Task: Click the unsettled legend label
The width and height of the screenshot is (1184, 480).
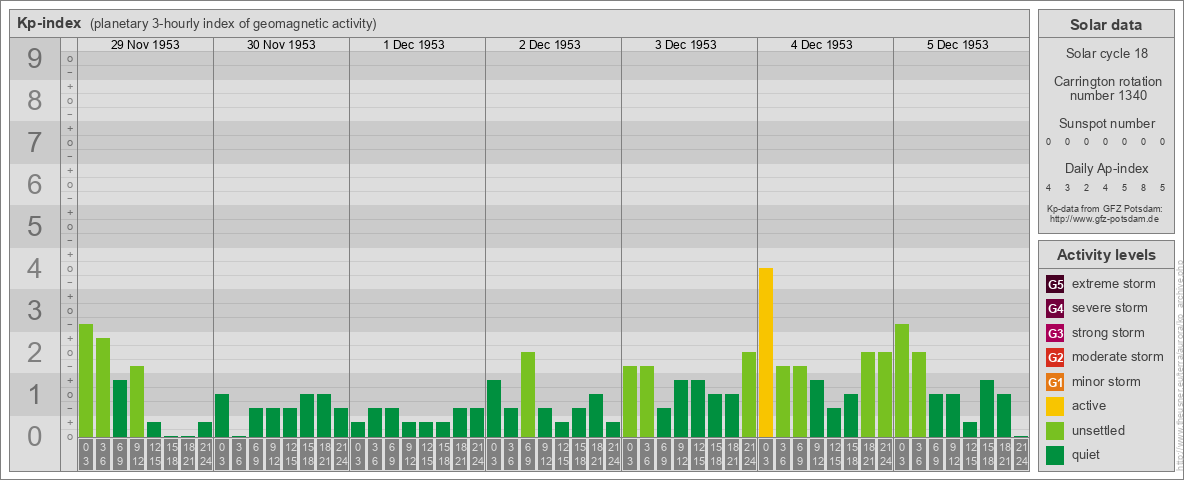Action: [1099, 430]
